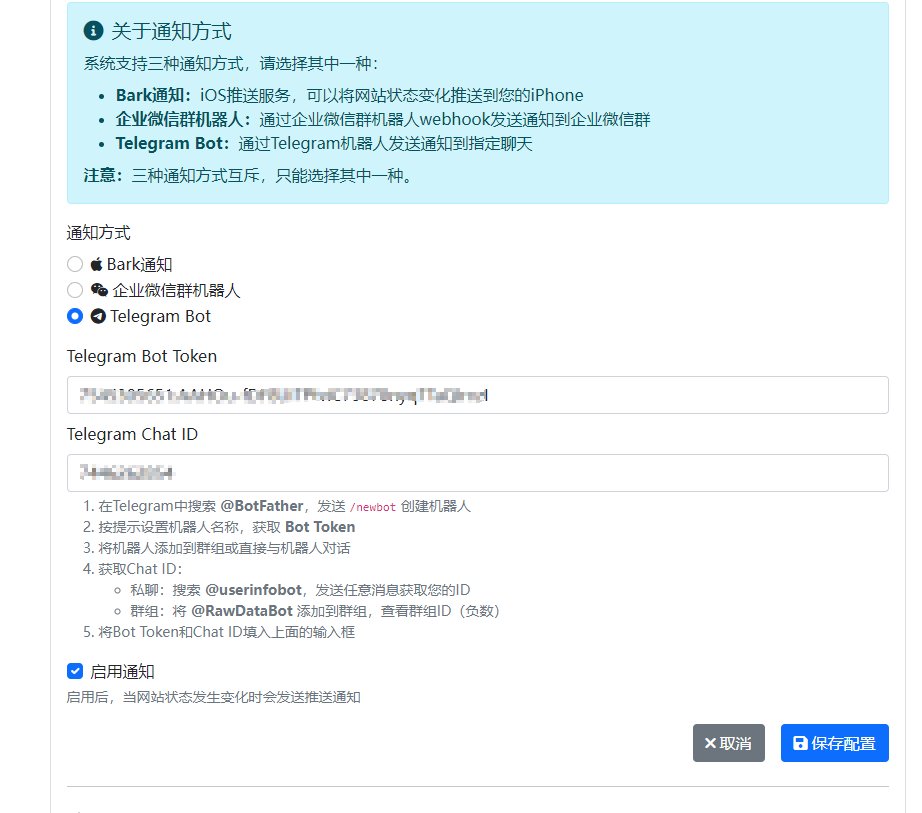Focus the Telegram Bot Token input field
The width and height of the screenshot is (922, 813).
477,395
